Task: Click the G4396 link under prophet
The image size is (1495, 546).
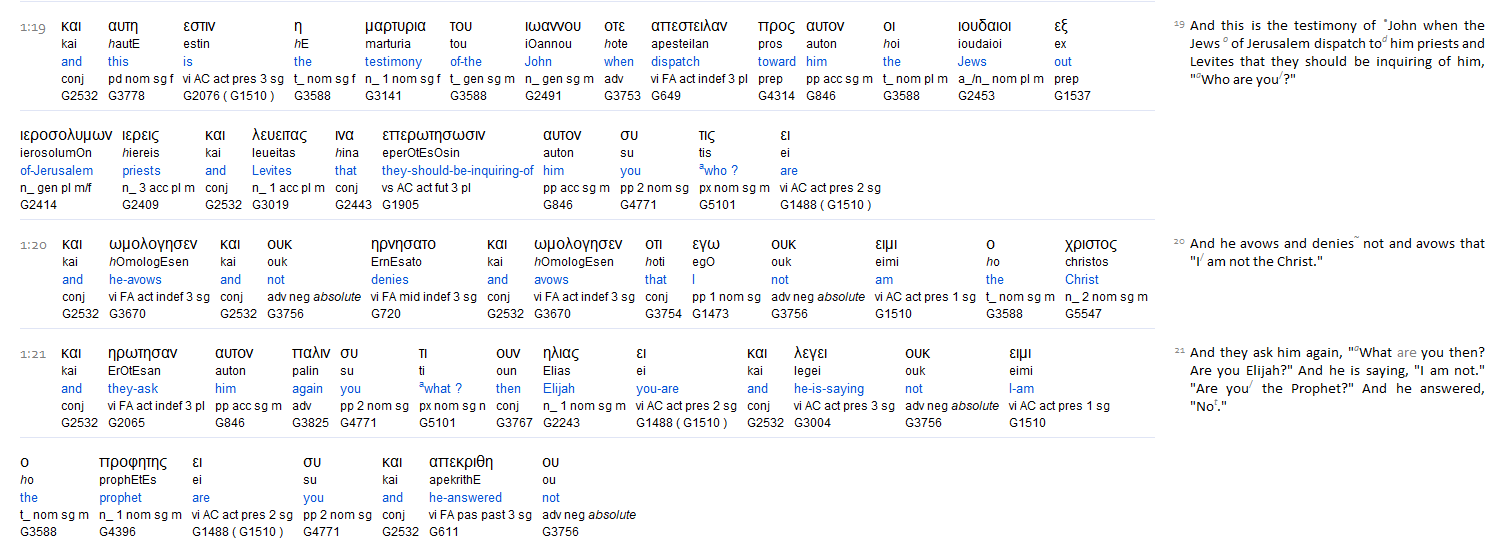Action: tap(119, 532)
